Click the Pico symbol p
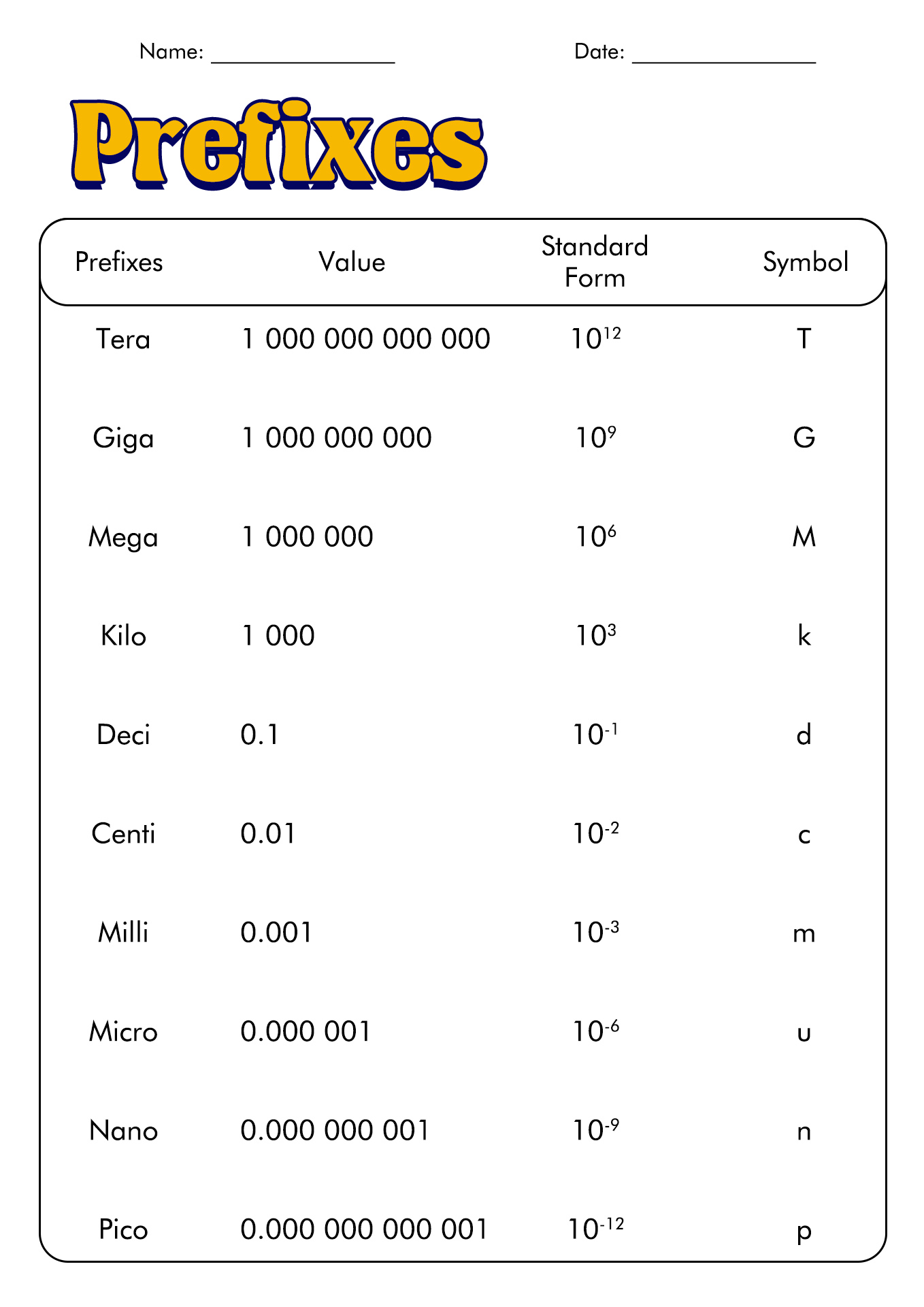The image size is (924, 1307). tap(804, 1231)
